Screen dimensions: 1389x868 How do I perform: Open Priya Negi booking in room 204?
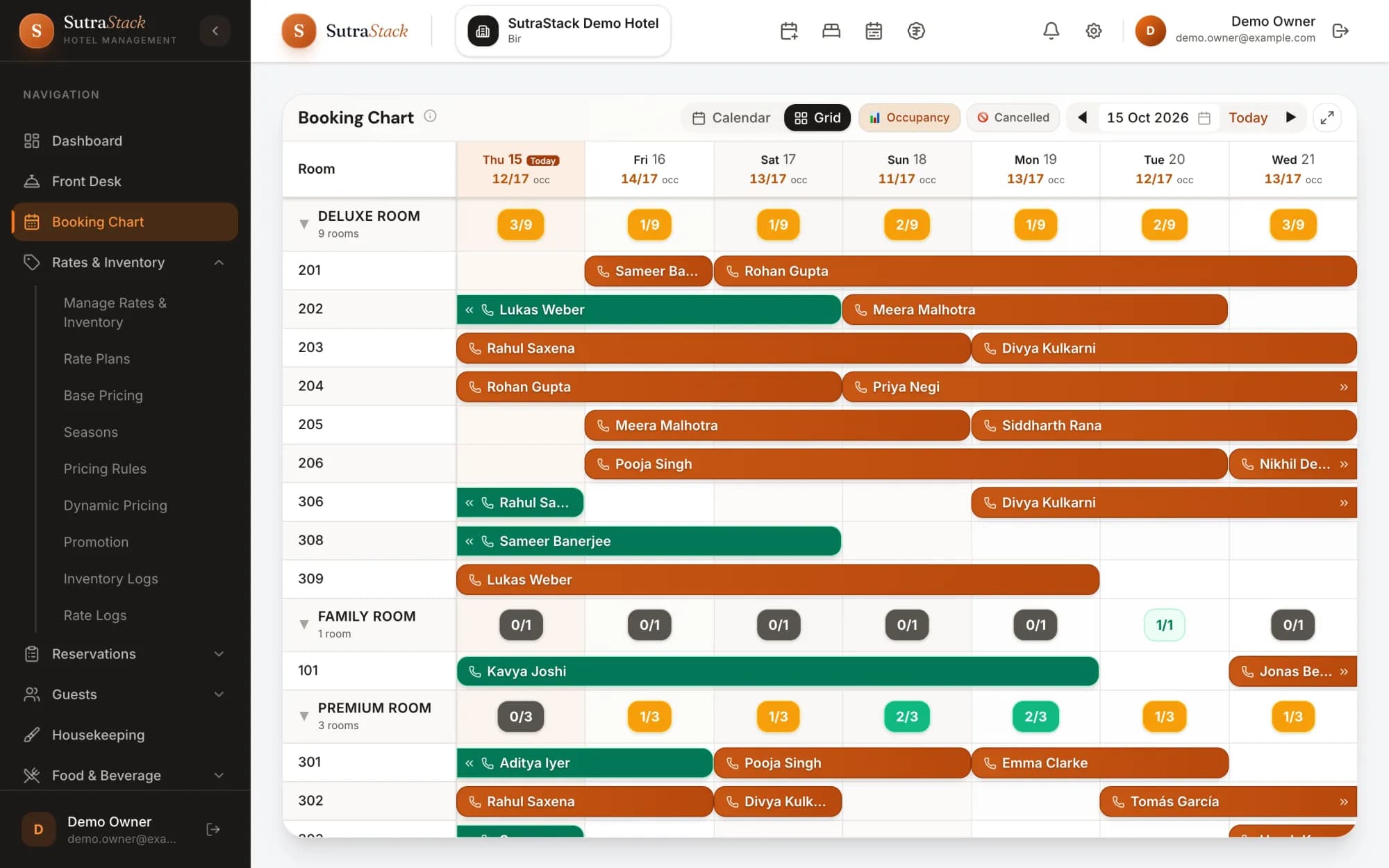pos(1099,387)
